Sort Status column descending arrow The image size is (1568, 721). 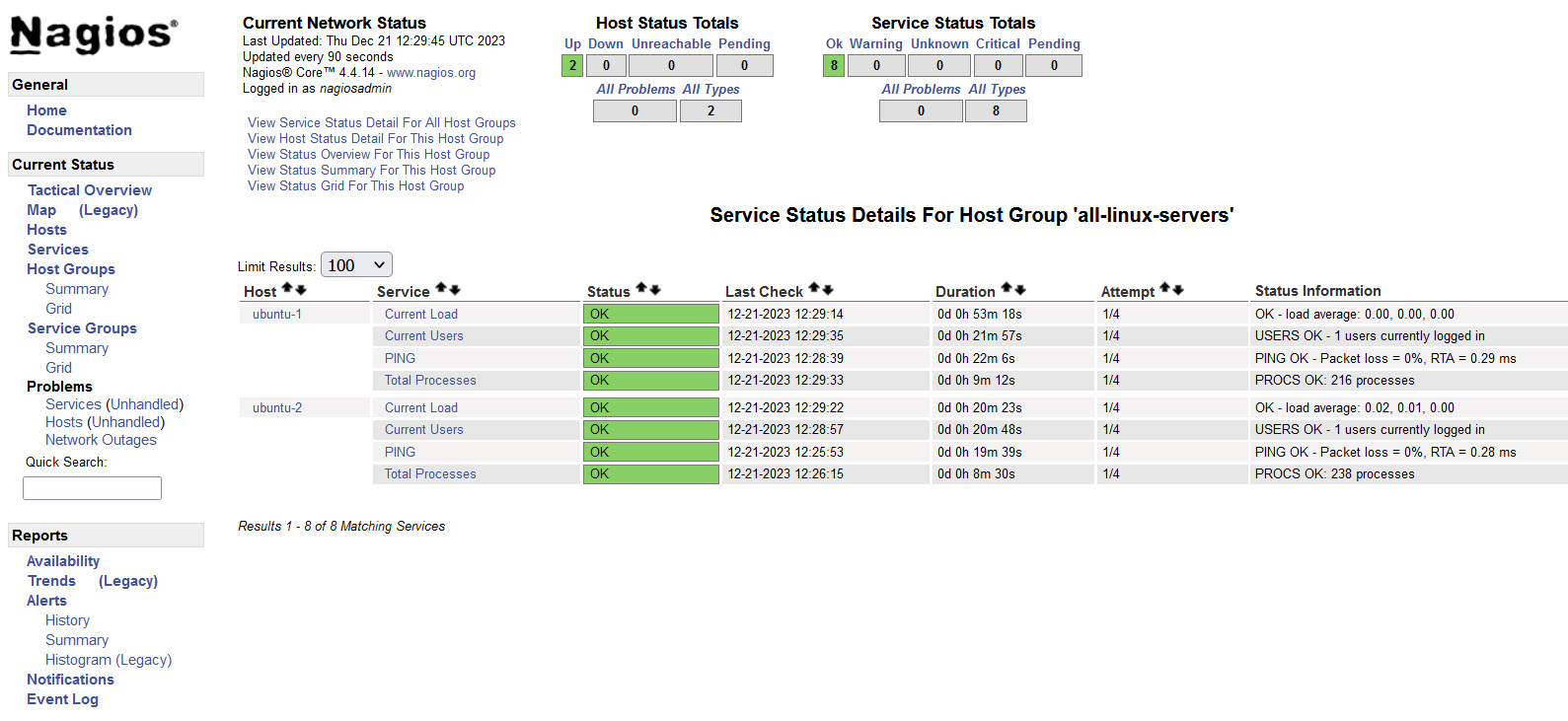pyautogui.click(x=655, y=289)
